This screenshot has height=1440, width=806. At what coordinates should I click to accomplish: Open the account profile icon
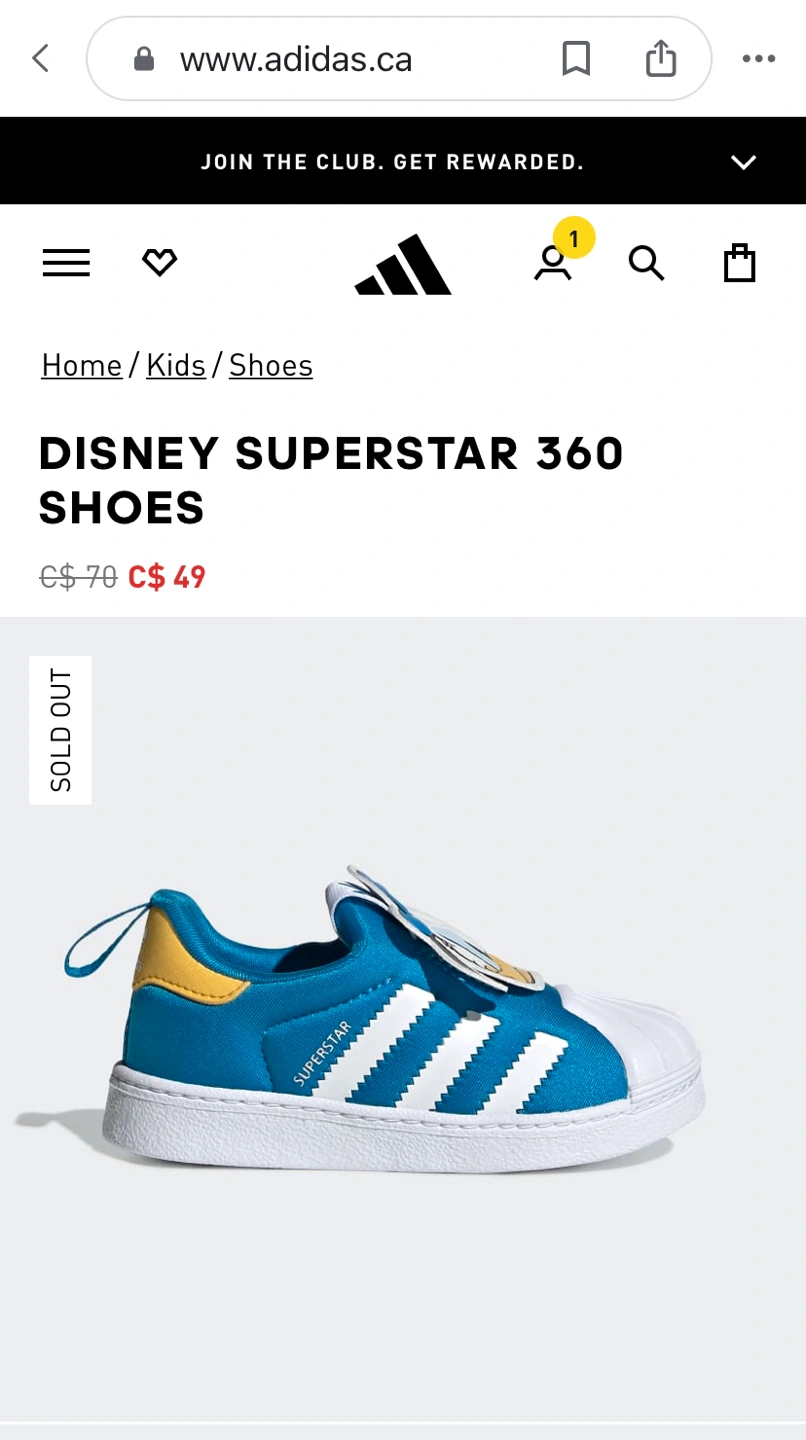(552, 264)
